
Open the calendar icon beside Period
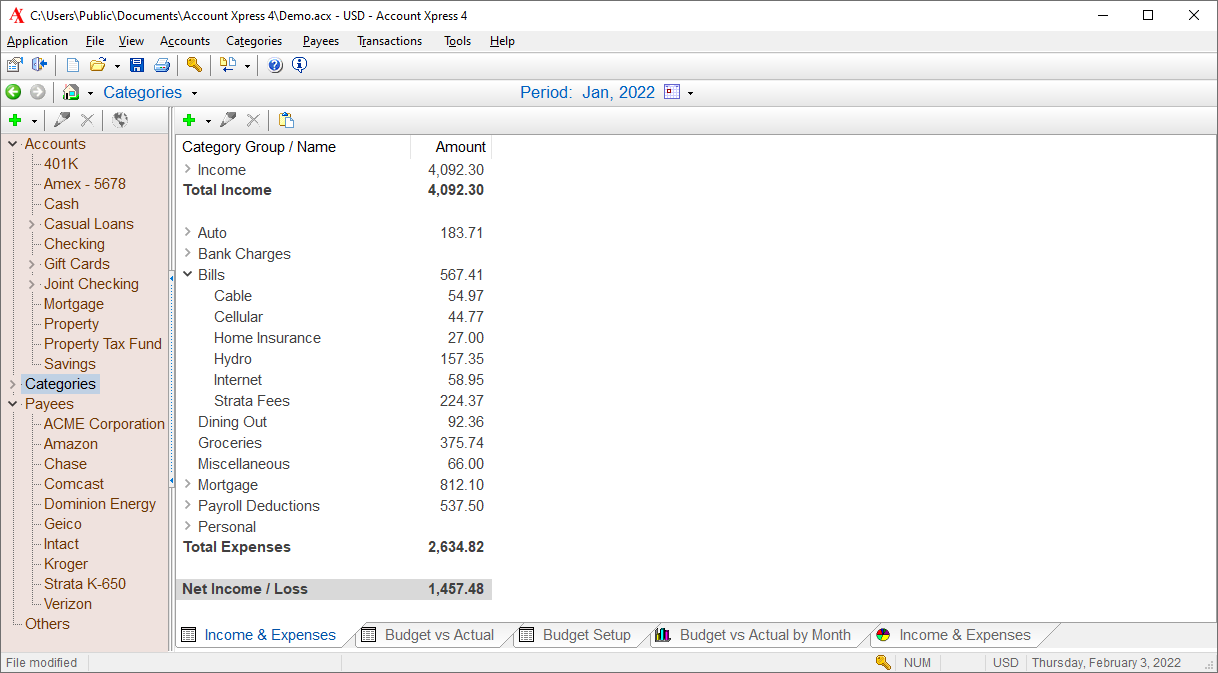(x=672, y=92)
